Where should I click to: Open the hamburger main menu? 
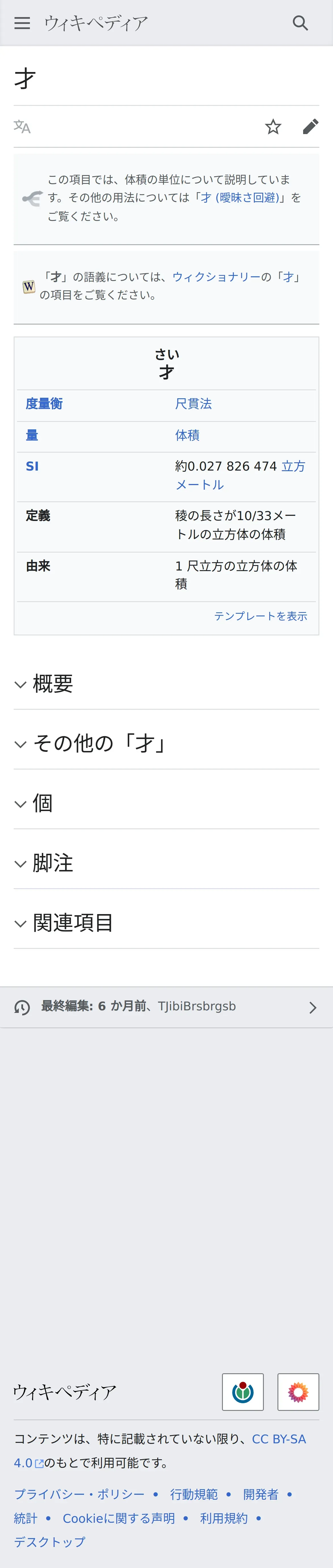pyautogui.click(x=22, y=23)
